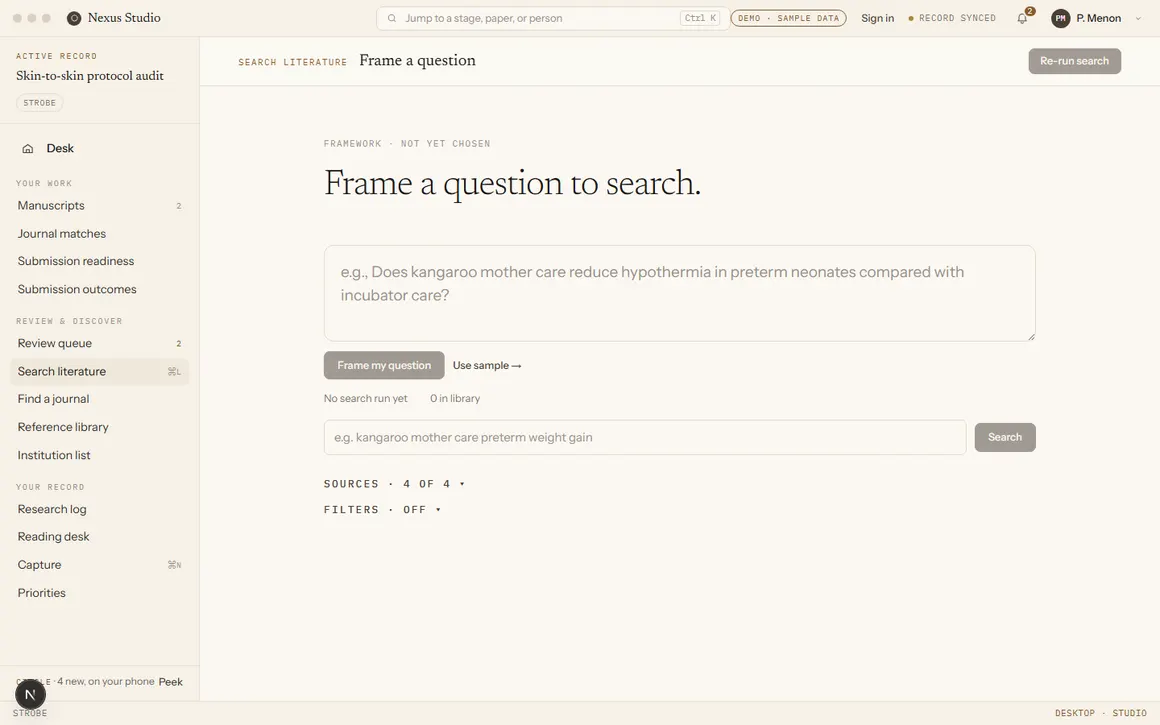Click the Record Synced status
This screenshot has width=1160, height=725.
pyautogui.click(x=952, y=18)
